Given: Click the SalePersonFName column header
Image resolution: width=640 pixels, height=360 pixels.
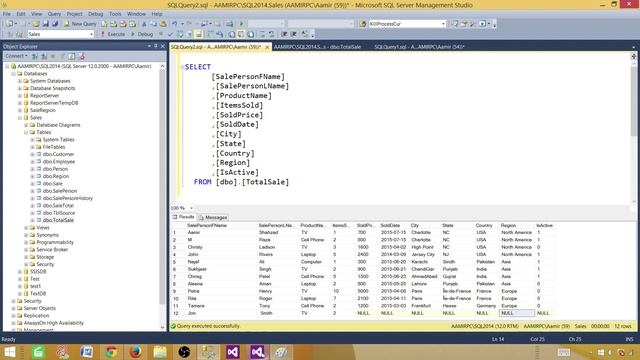Looking at the screenshot, I should 207,225.
